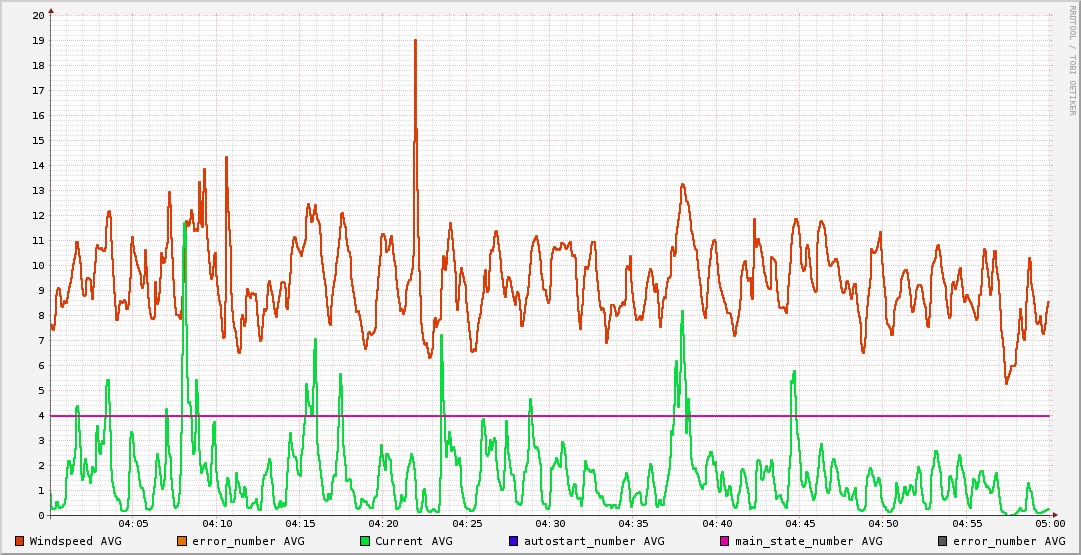Click the 04:35 time axis label

pyautogui.click(x=633, y=525)
